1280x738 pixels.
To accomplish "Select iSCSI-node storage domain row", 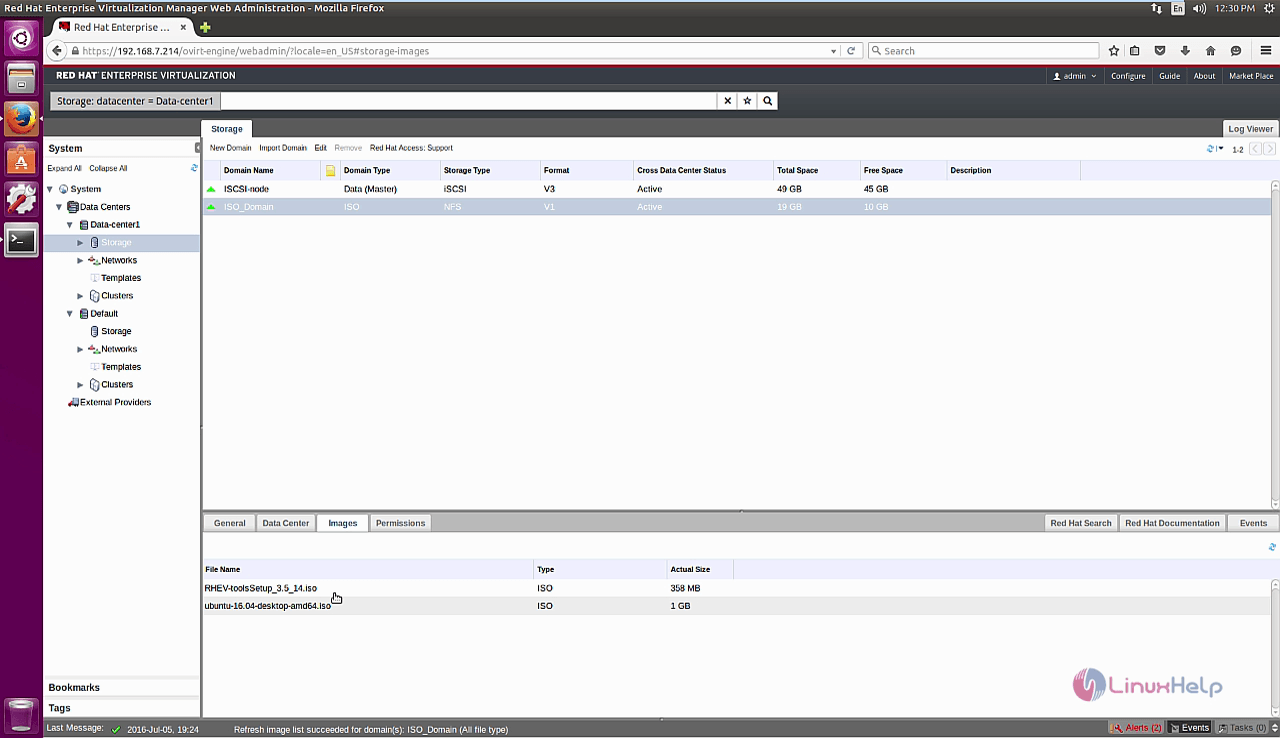I will tap(738, 189).
